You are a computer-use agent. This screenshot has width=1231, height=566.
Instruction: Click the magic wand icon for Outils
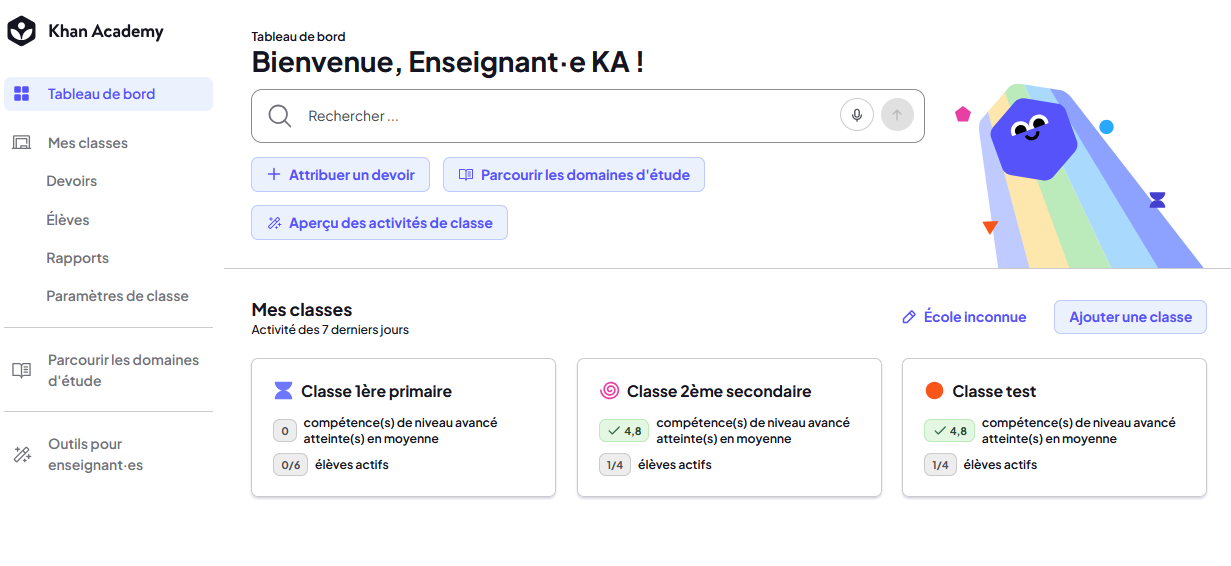tap(21, 455)
